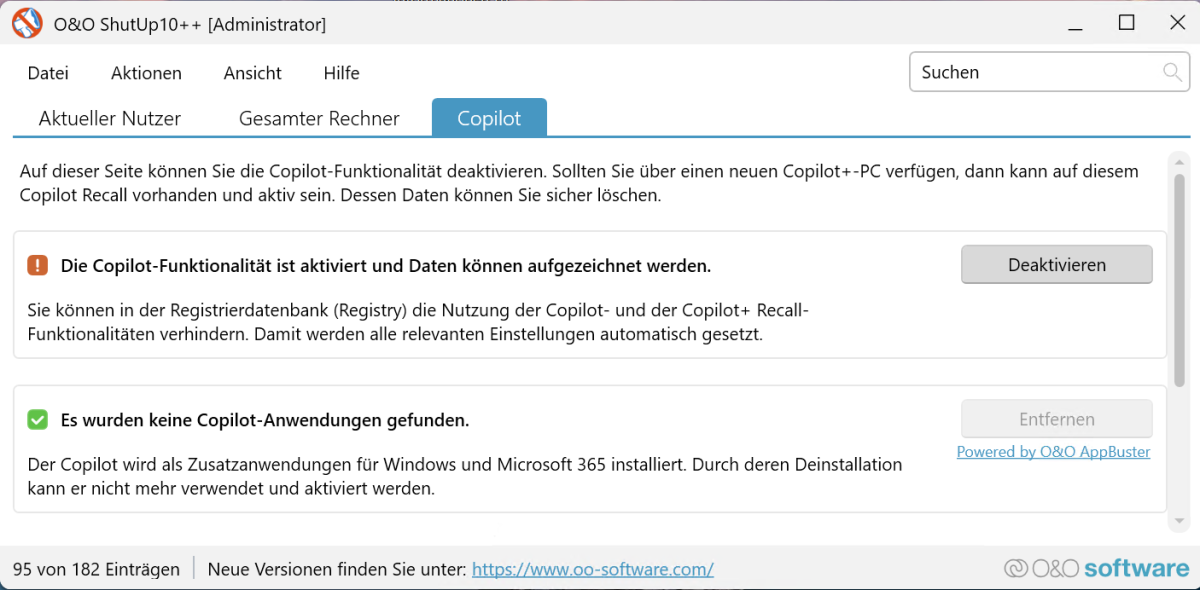This screenshot has width=1200, height=590.
Task: Click the '95 von 182 Einträgen' status text
Action: pos(96,569)
